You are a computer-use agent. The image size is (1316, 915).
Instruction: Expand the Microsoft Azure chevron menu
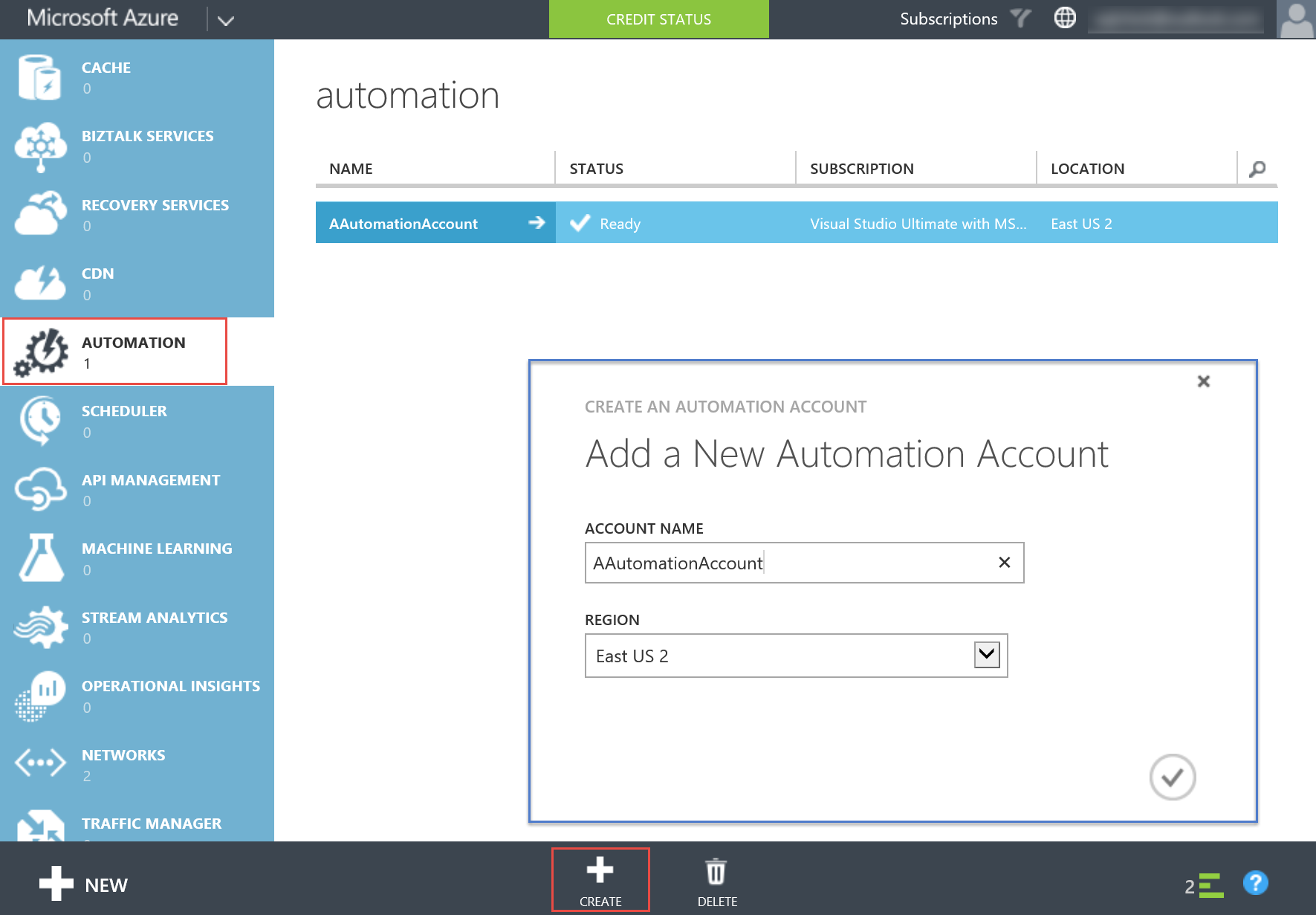pos(226,20)
